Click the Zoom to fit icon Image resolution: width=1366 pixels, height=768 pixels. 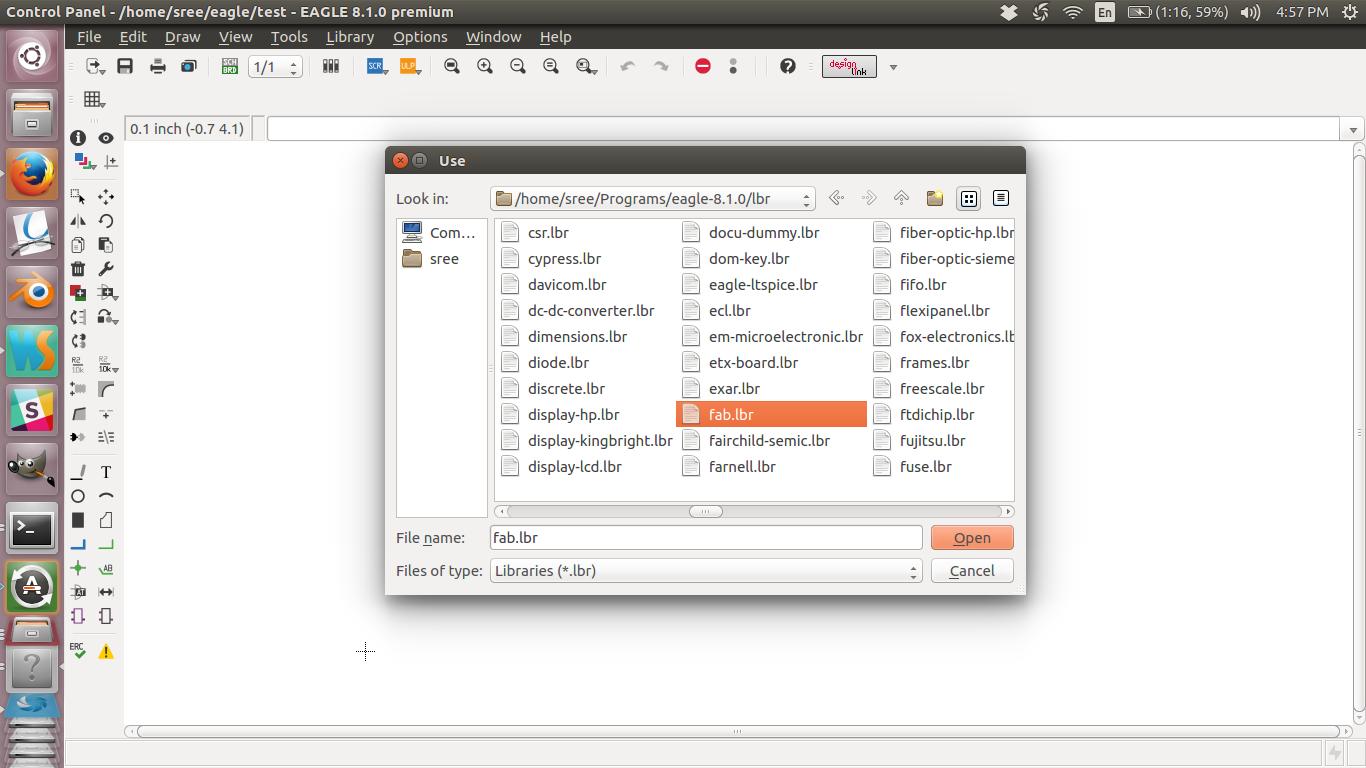pos(452,66)
